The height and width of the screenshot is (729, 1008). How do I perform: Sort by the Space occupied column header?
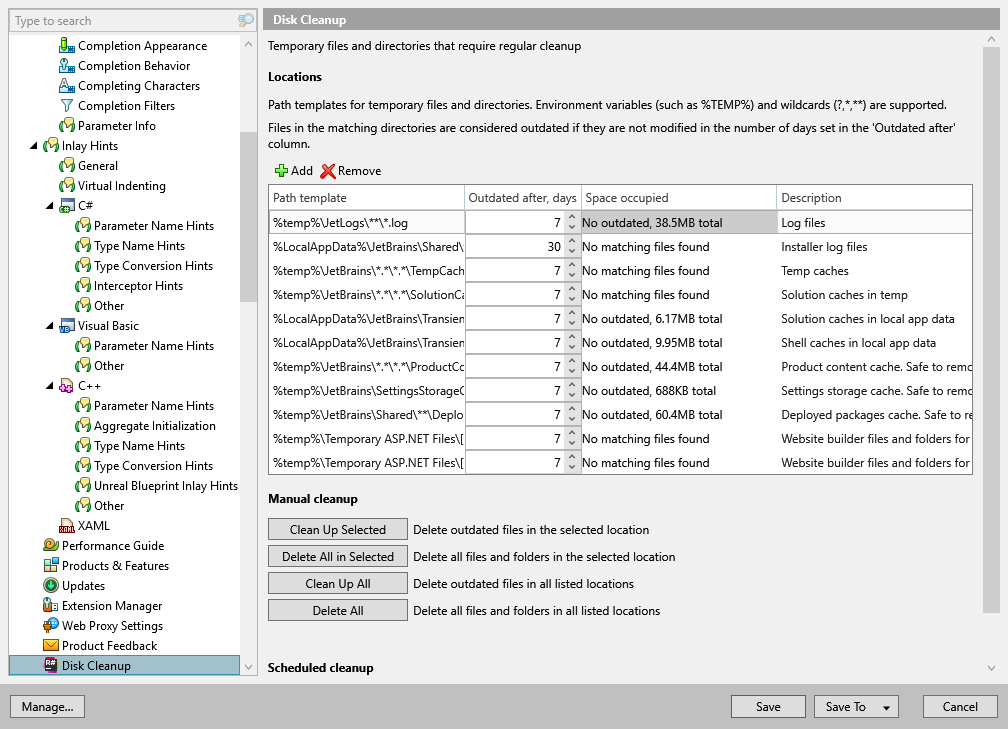tap(678, 198)
